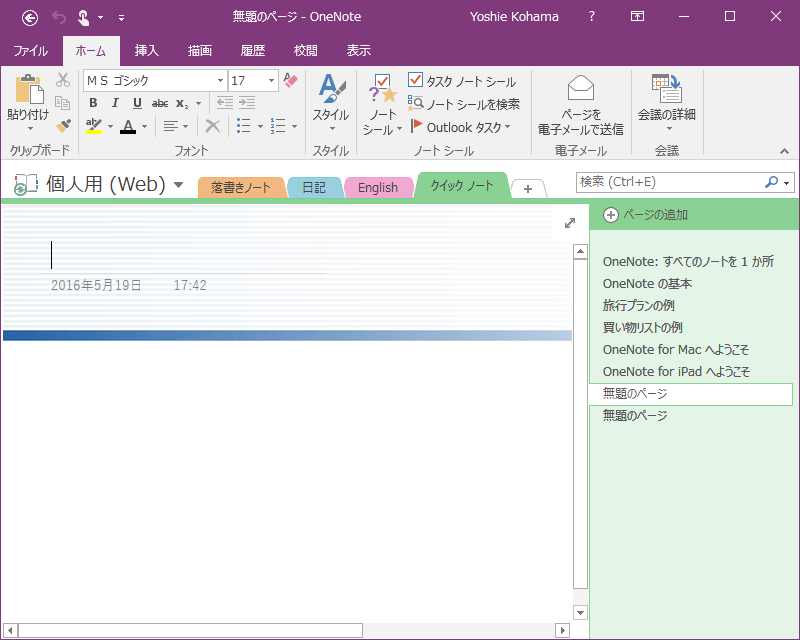
Task: Toggle touch/mouse mode icon
Action: point(83,18)
